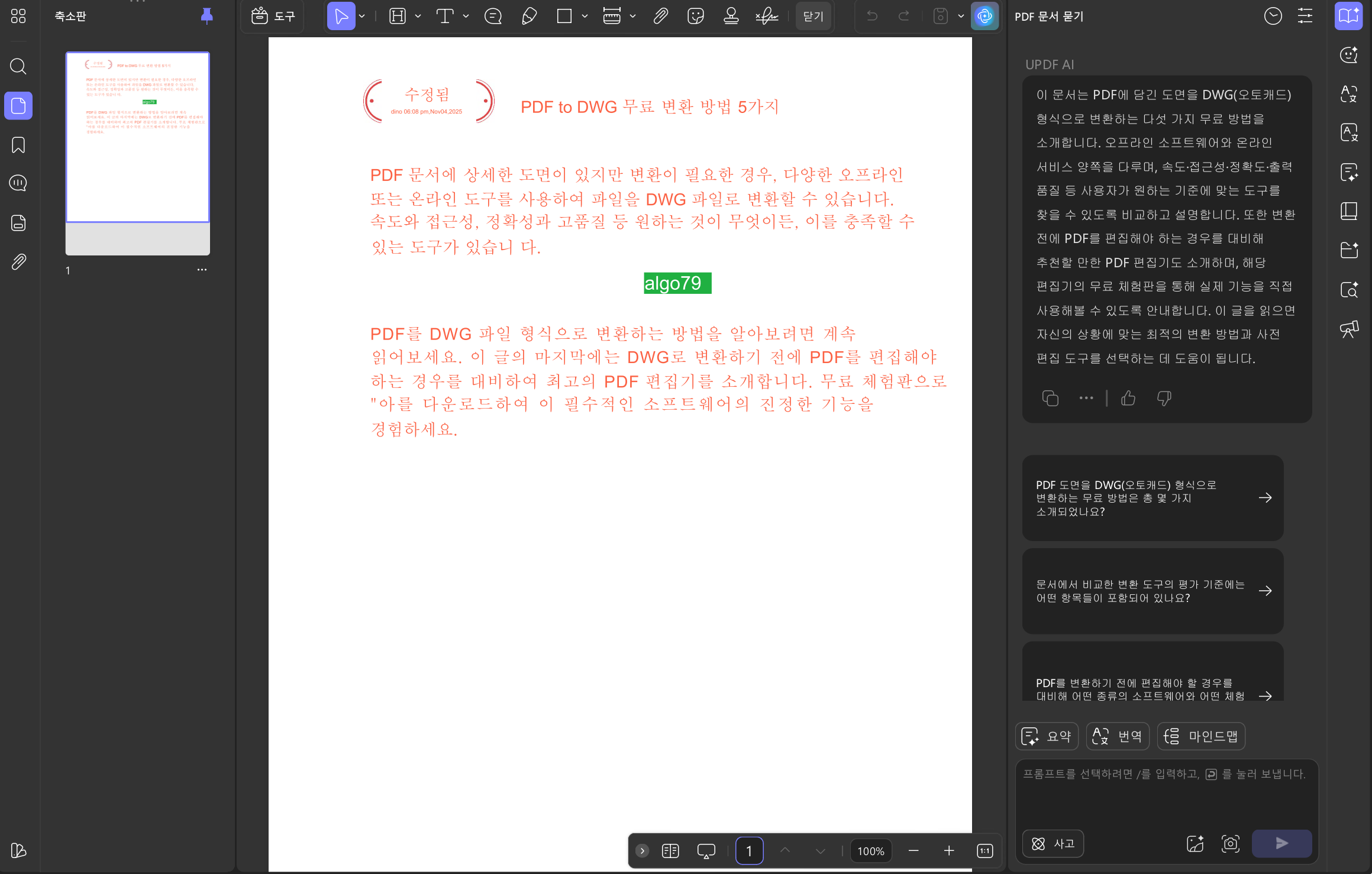1372x874 pixels.
Task: Select the page 1 thumbnail
Action: coord(137,137)
